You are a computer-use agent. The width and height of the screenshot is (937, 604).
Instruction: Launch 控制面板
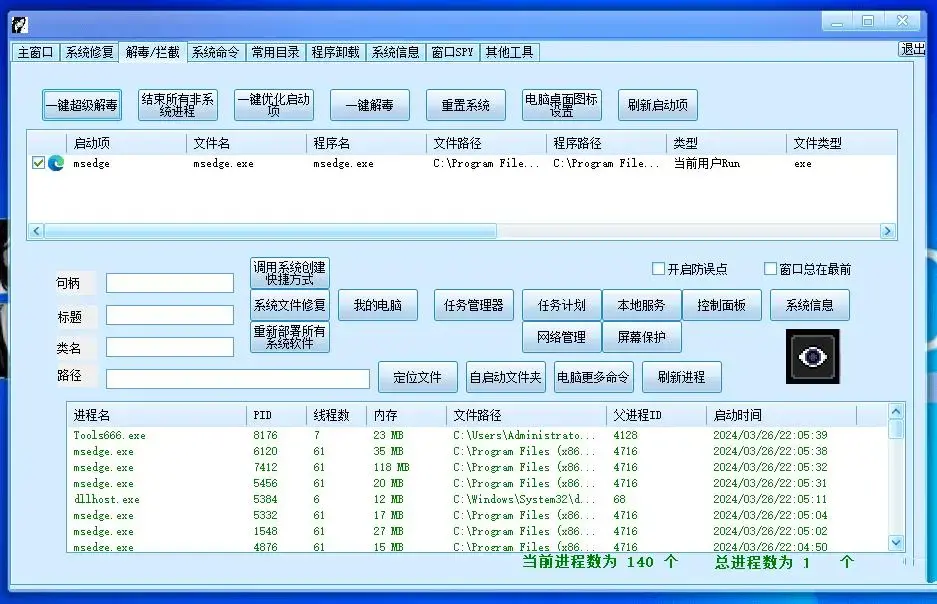click(722, 305)
